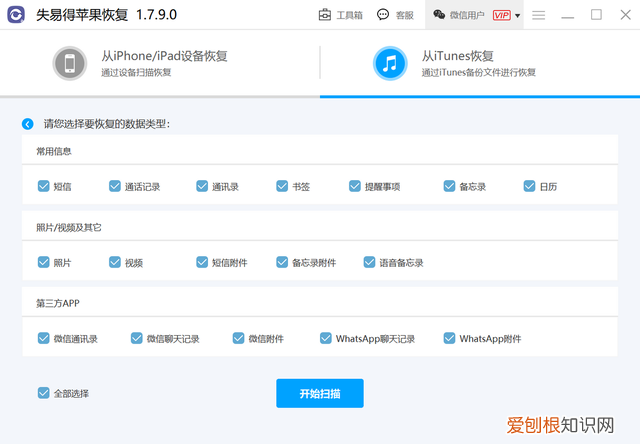The width and height of the screenshot is (640, 444).
Task: Disable the 备忘录 checkbox
Action: [x=449, y=186]
